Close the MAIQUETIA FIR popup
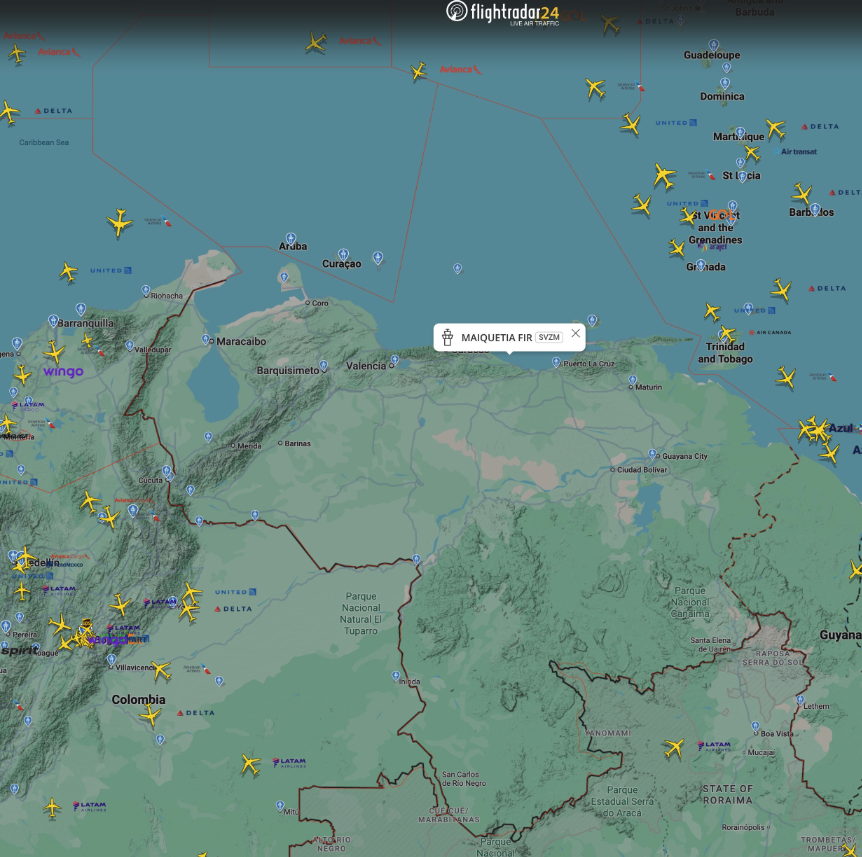Viewport: 862px width, 857px height. pyautogui.click(x=575, y=333)
